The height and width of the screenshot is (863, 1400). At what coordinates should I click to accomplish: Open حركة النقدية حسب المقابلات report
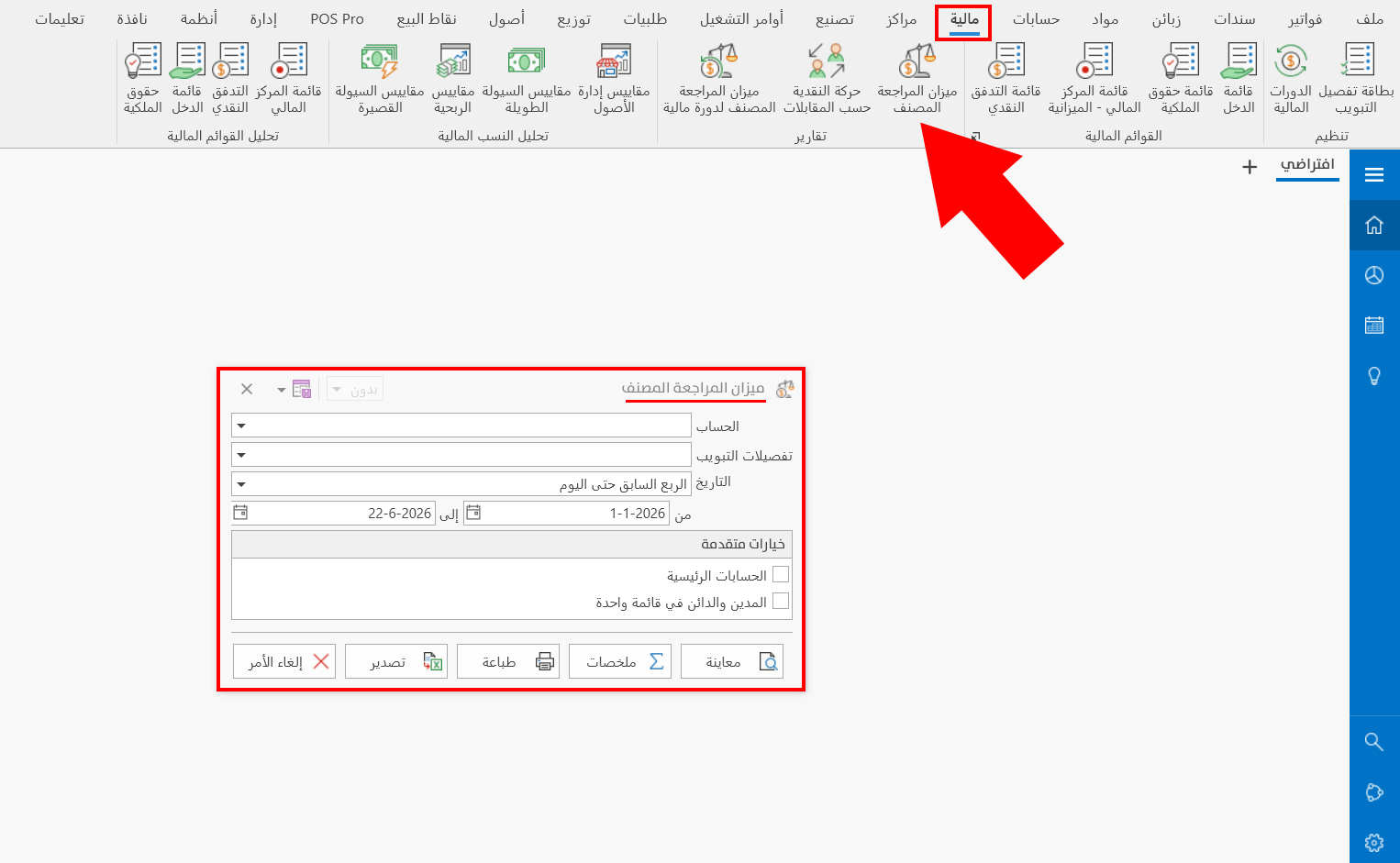[827, 79]
